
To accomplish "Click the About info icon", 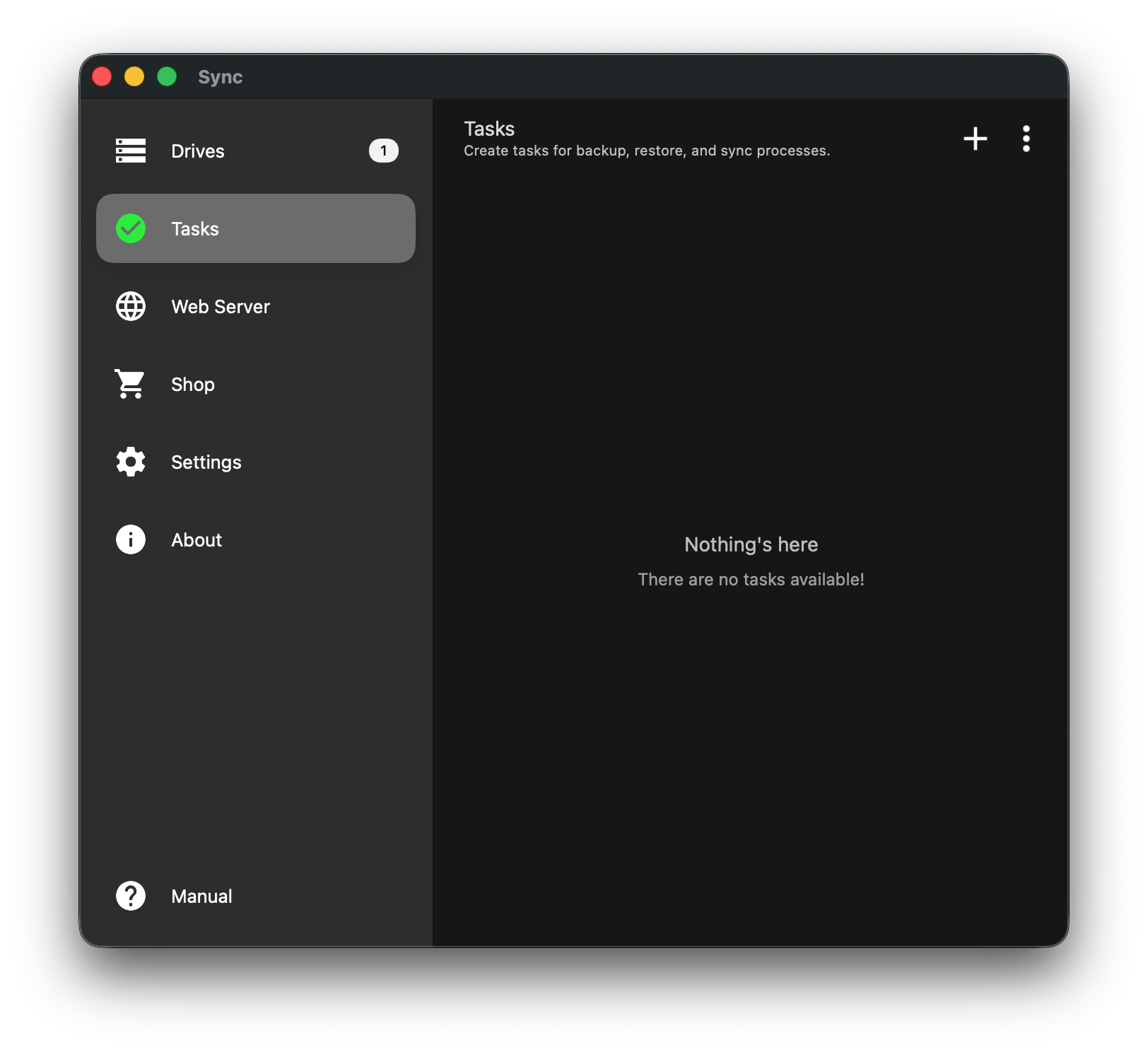I will (130, 539).
